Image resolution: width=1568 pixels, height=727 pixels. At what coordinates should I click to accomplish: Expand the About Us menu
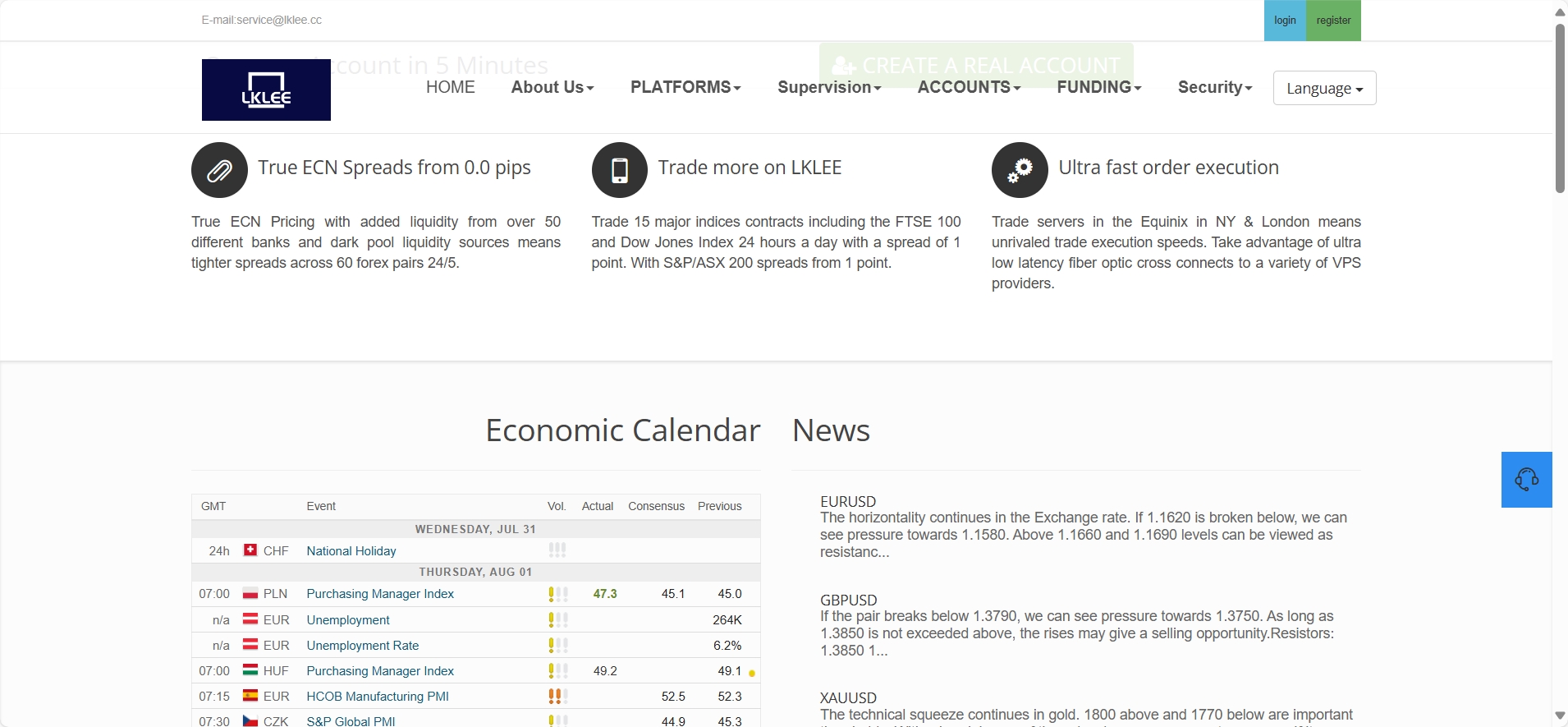552,87
